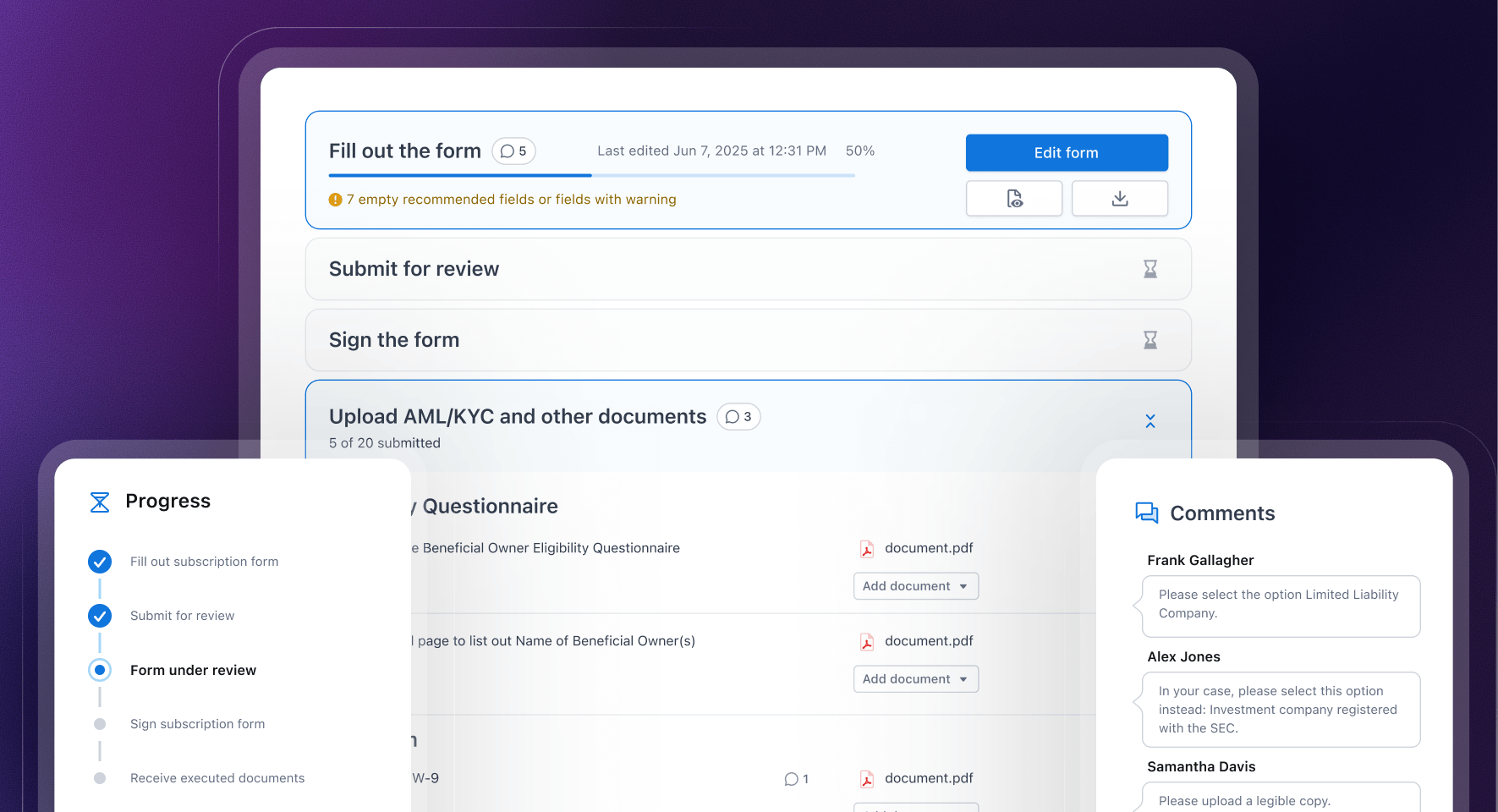This screenshot has height=812, width=1498.
Task: Click the Comments chat bubbles icon
Action: 1147,513
